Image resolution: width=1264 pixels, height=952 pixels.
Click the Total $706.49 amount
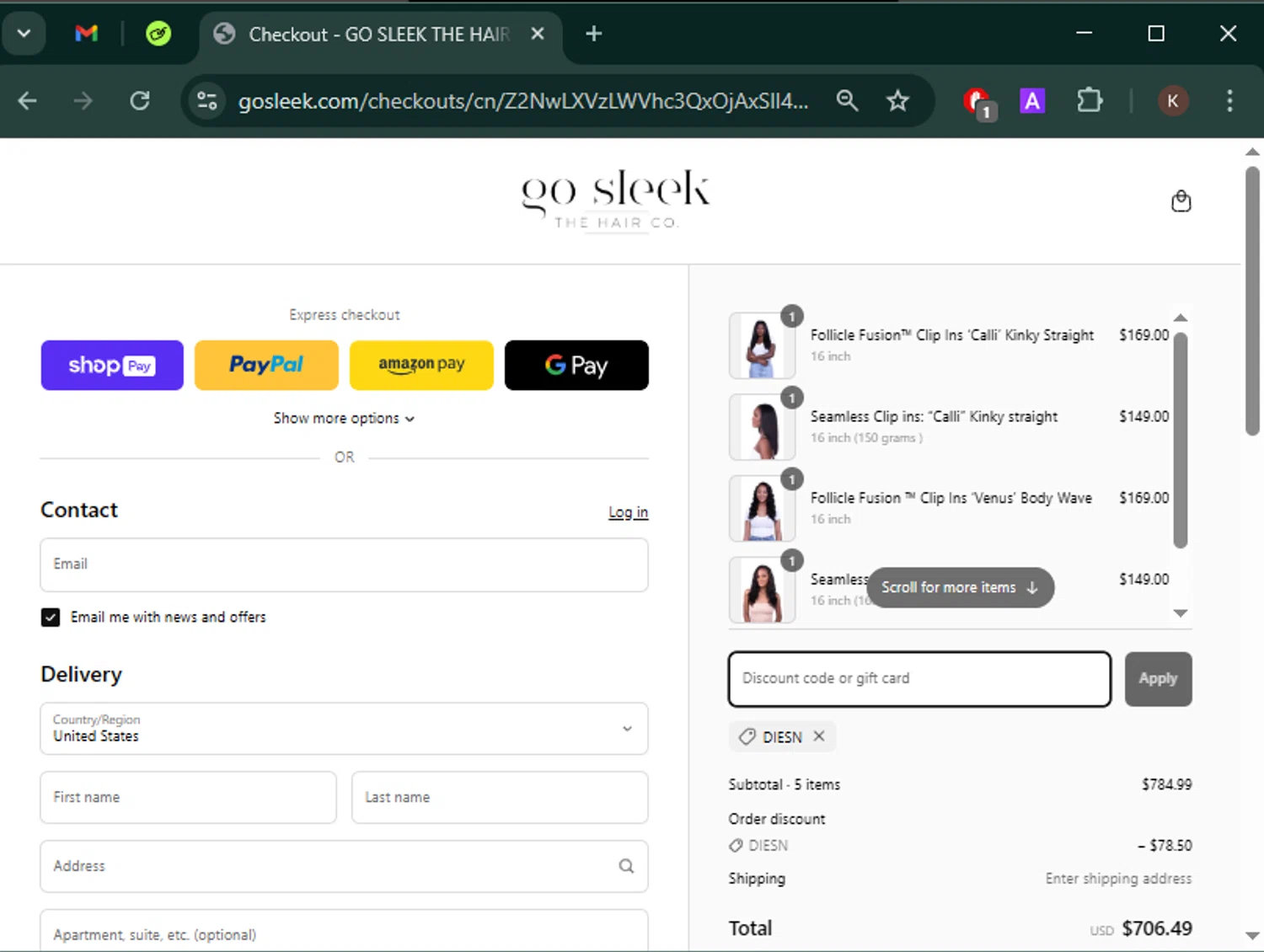1157,928
